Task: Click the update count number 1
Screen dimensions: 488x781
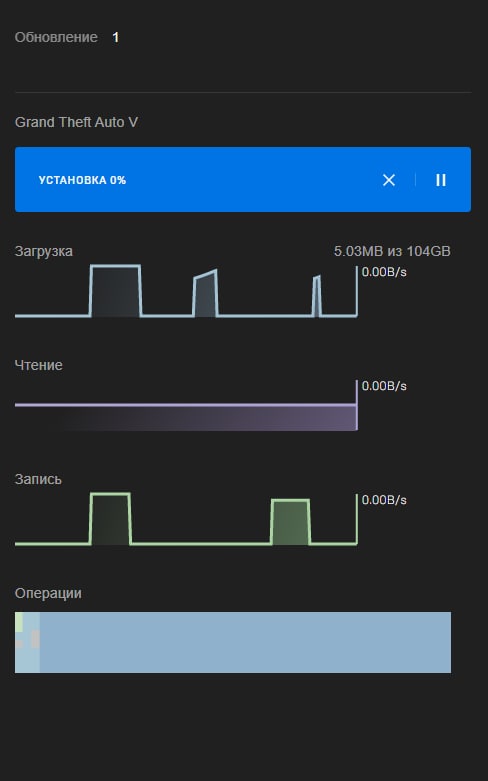Action: tap(116, 37)
